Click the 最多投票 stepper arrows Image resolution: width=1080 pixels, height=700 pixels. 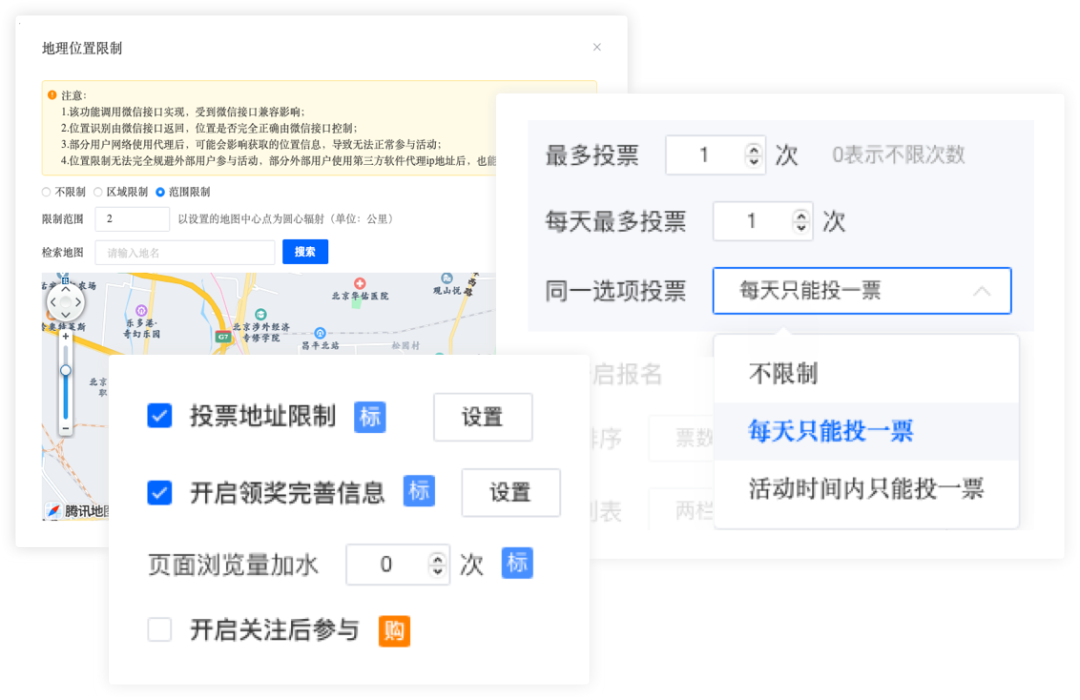tap(754, 155)
